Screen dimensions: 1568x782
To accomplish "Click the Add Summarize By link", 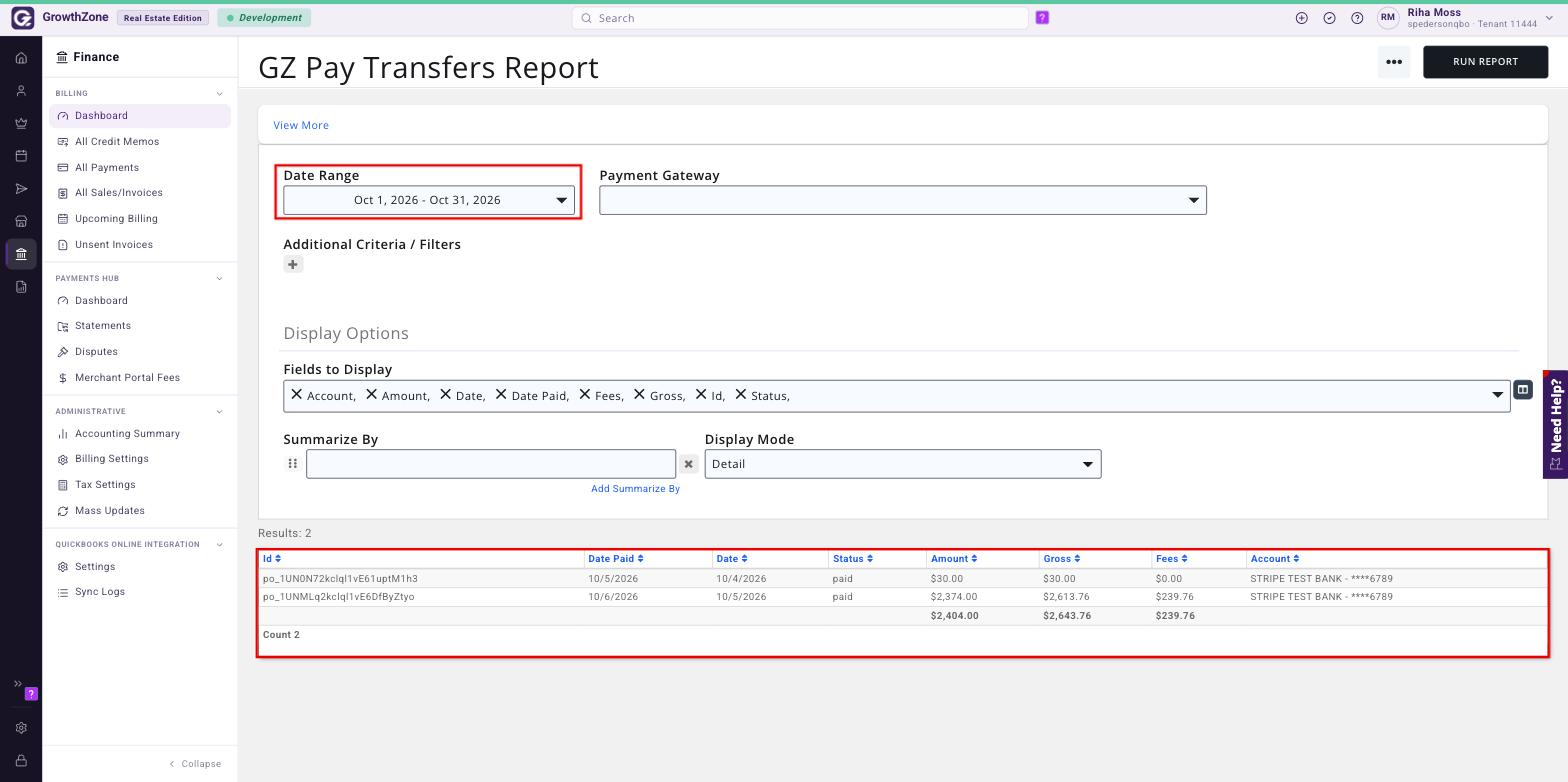I will click(635, 489).
